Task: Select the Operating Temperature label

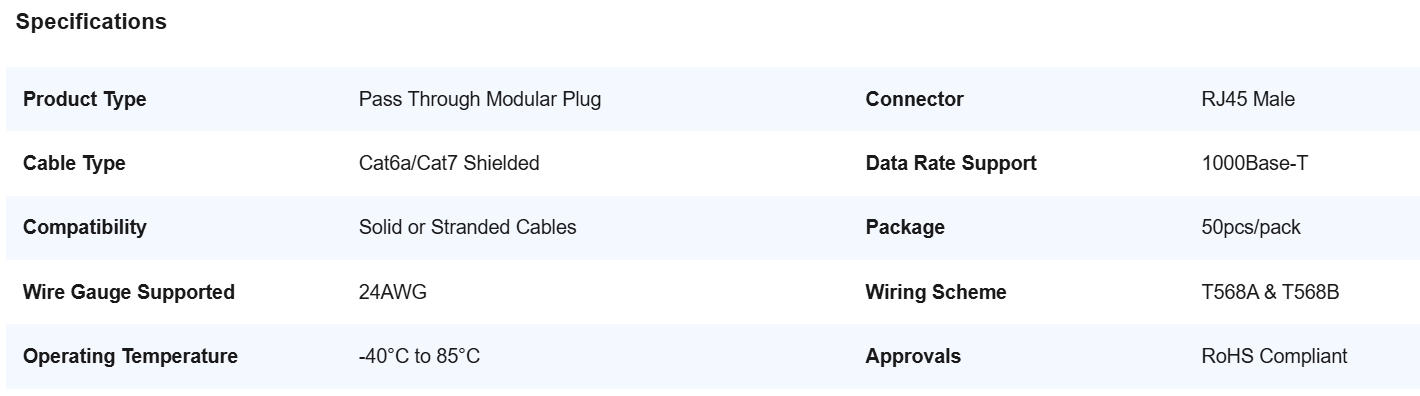Action: click(130, 356)
